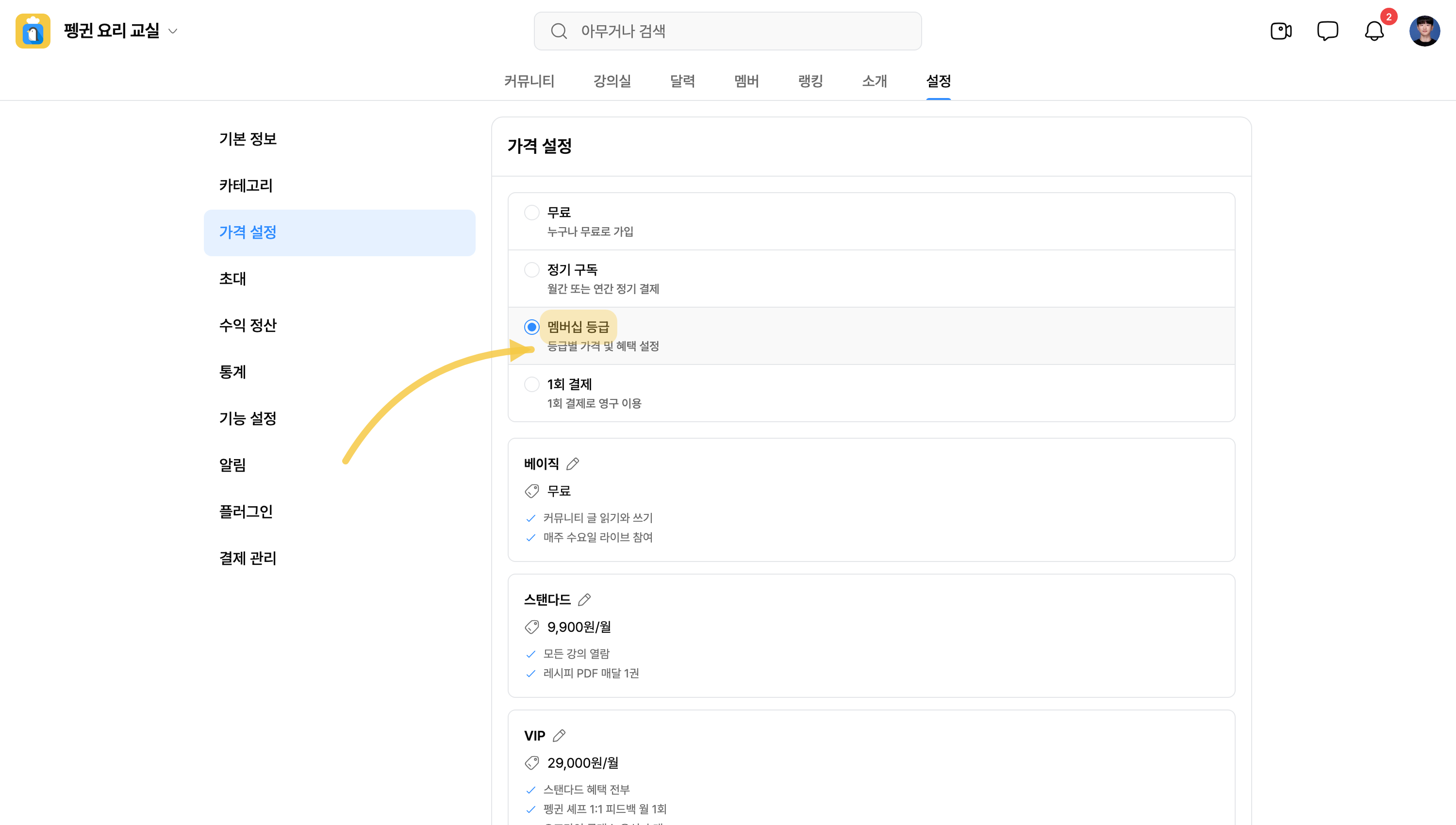Go to the 멤버 tab
Viewport: 1456px width, 825px height.
coord(747,81)
